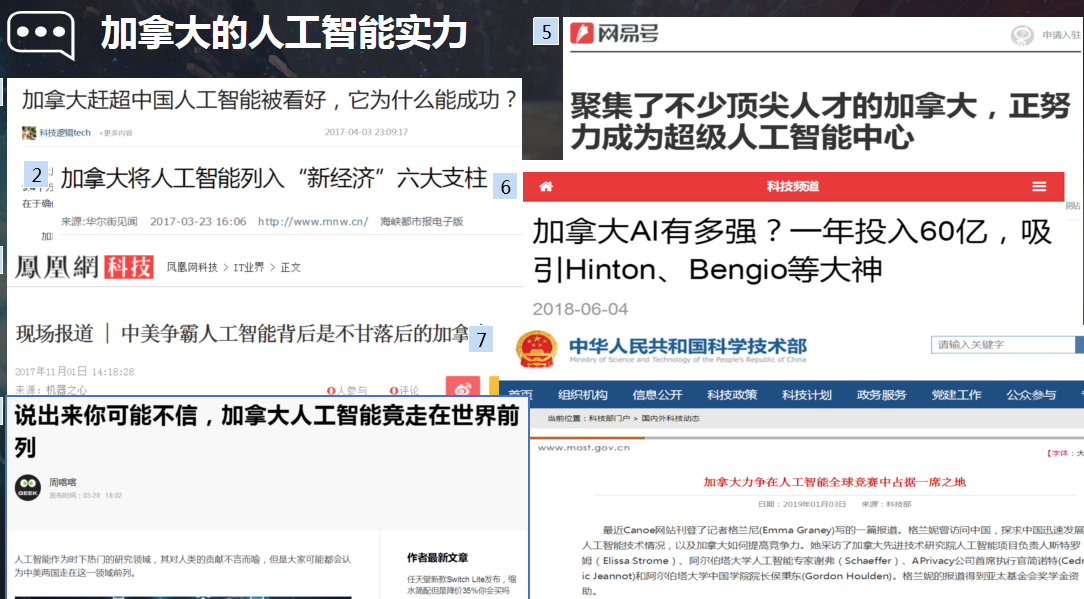Switch to the 政务服务 tab
Viewport: 1084px width, 599px height.
click(881, 395)
